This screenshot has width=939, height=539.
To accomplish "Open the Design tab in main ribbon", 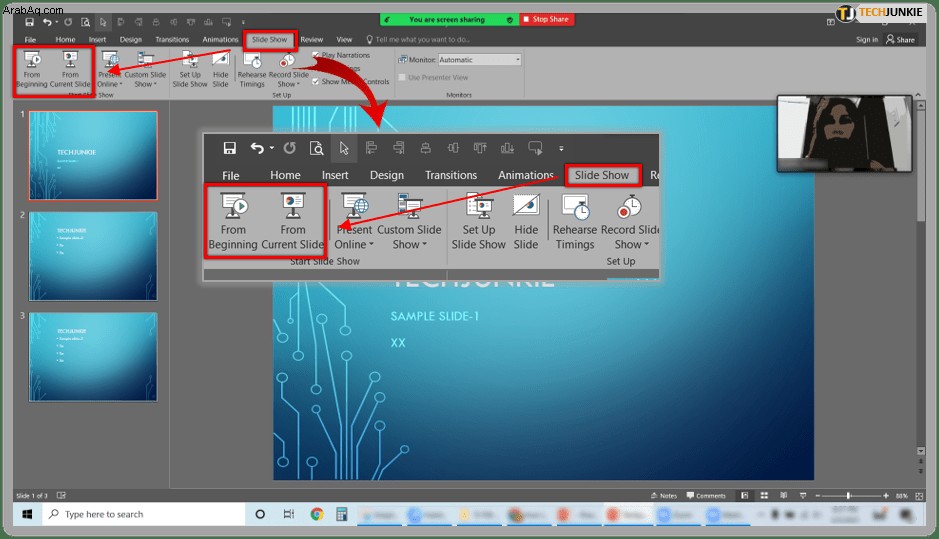I will tap(131, 40).
